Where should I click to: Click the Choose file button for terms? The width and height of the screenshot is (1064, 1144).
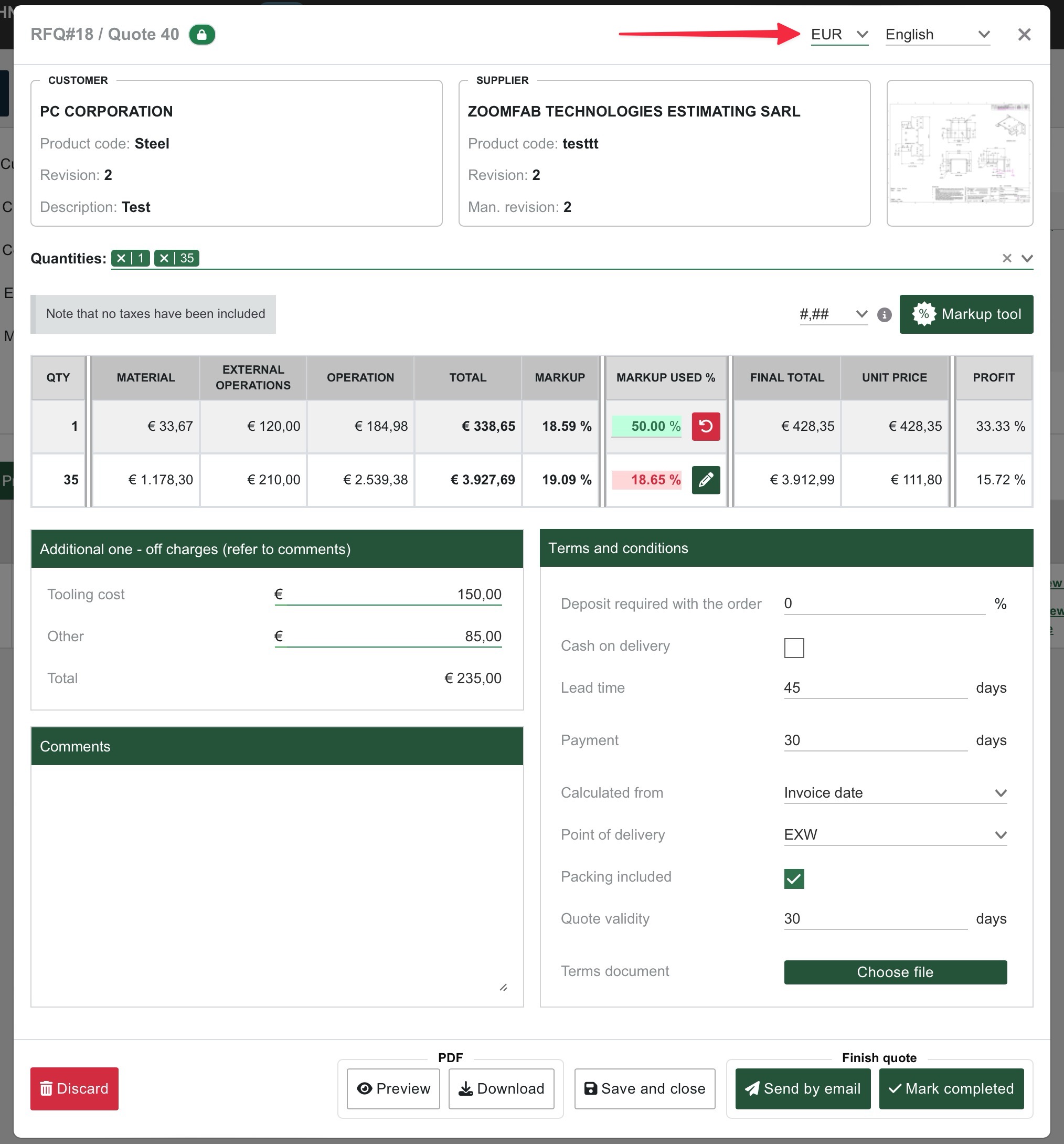[x=895, y=972]
